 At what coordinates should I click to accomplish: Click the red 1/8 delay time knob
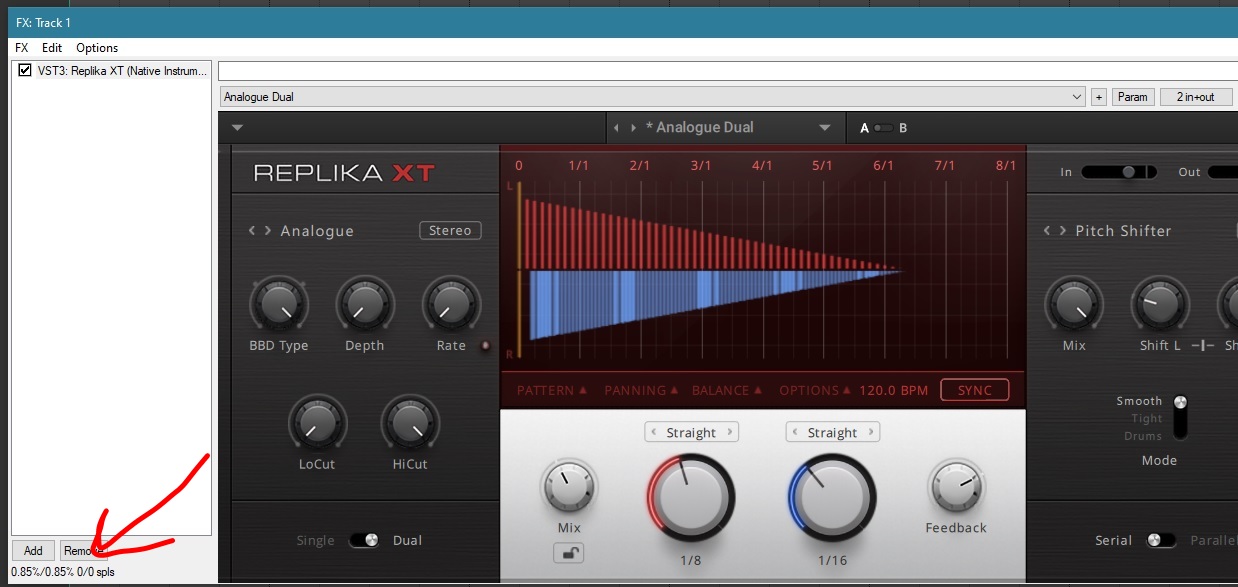[691, 498]
